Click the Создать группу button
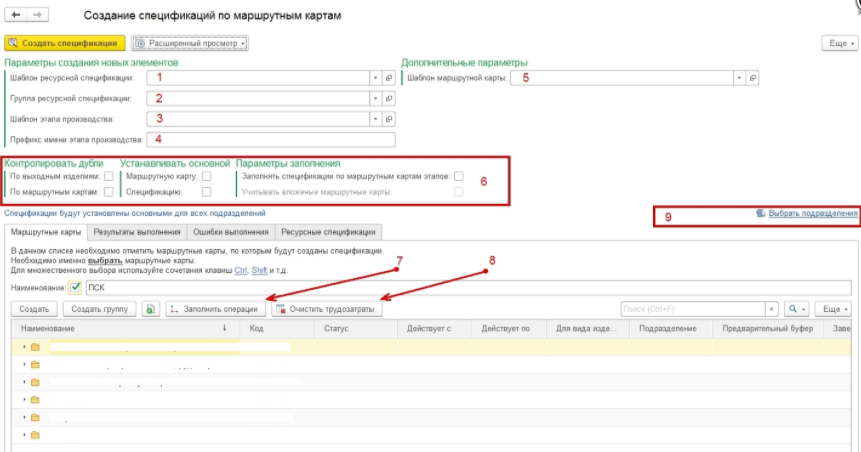This screenshot has width=861, height=452. (99, 309)
